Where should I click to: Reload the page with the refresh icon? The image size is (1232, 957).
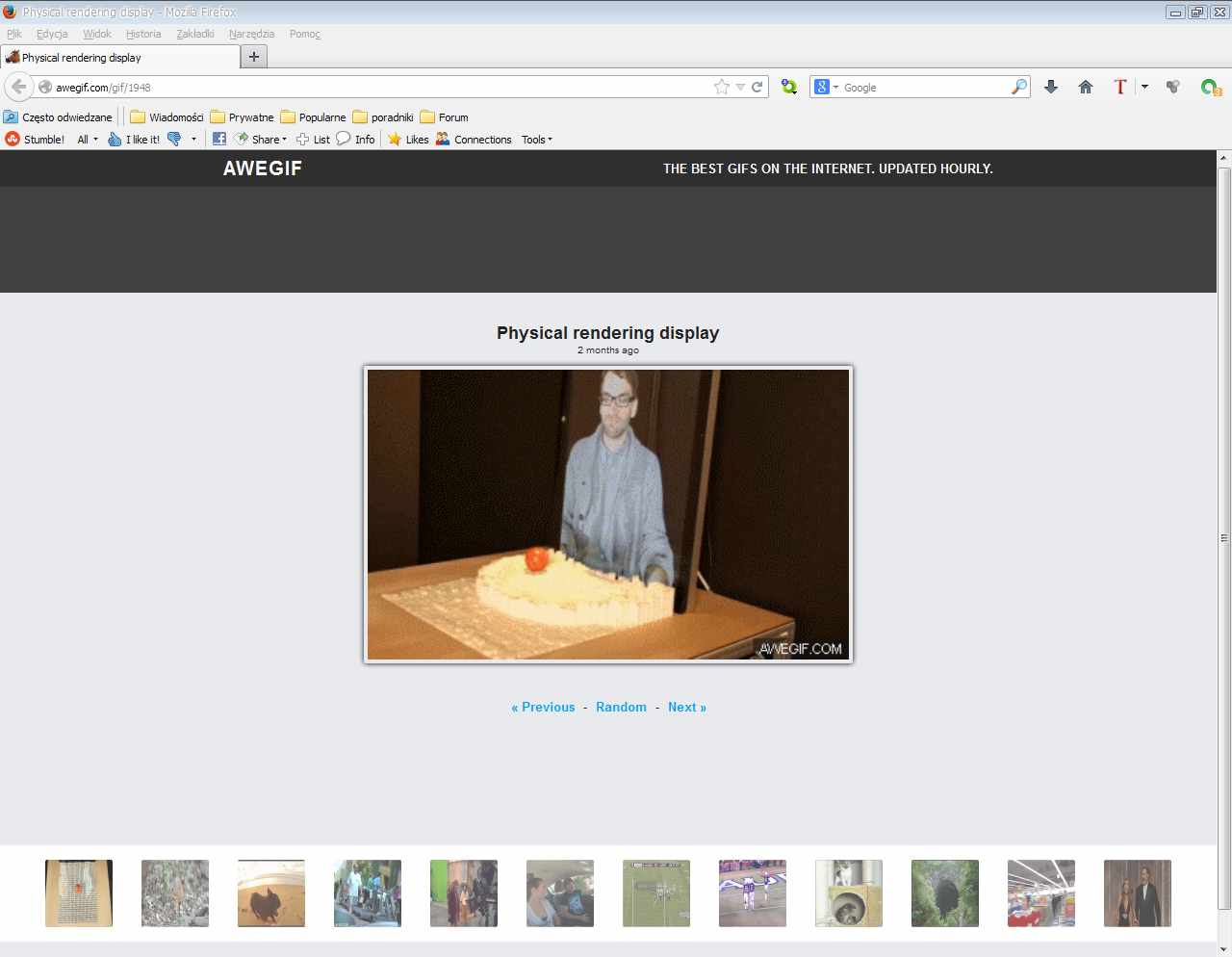coord(757,87)
